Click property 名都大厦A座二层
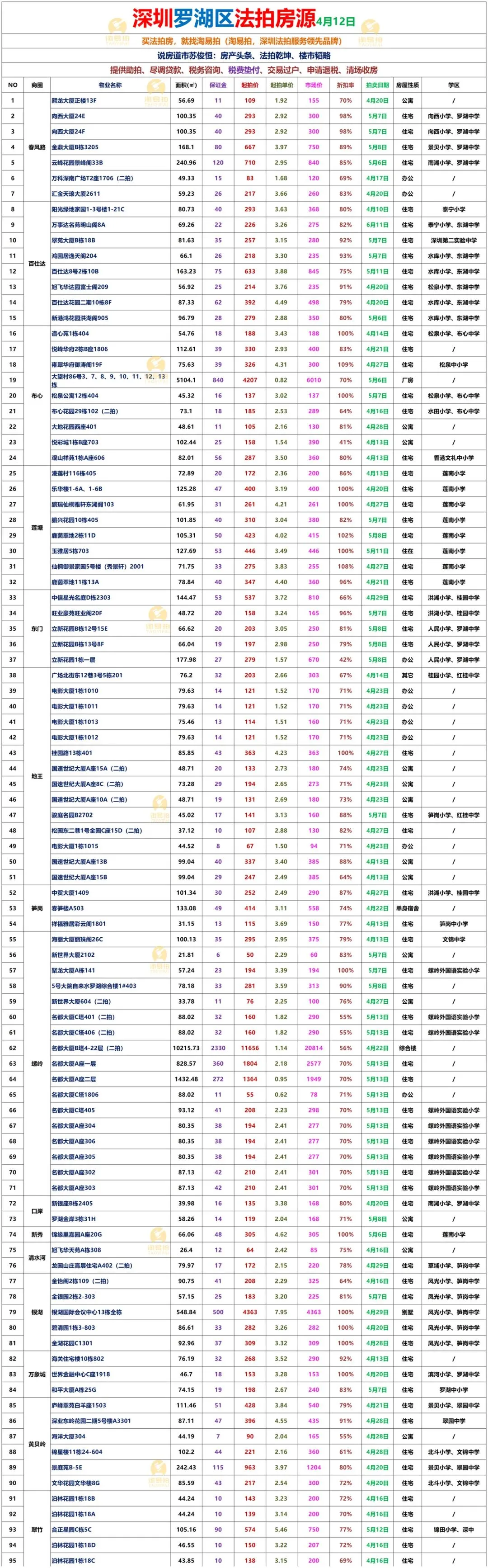 [74, 1079]
